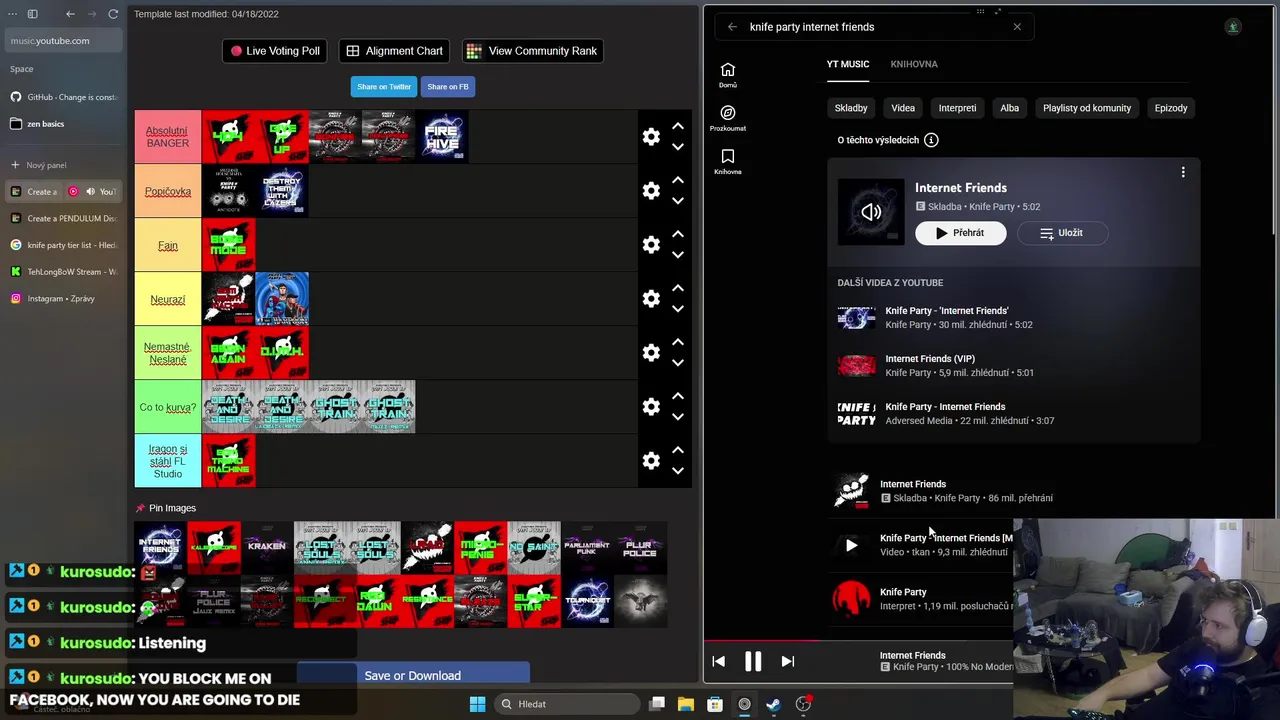Move Co to kurva? tier up
This screenshot has width=1280, height=720.
678,396
